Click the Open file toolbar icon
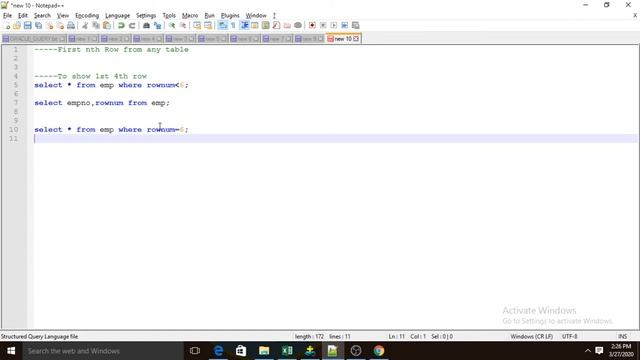This screenshot has width=640, height=360. [x=17, y=25]
